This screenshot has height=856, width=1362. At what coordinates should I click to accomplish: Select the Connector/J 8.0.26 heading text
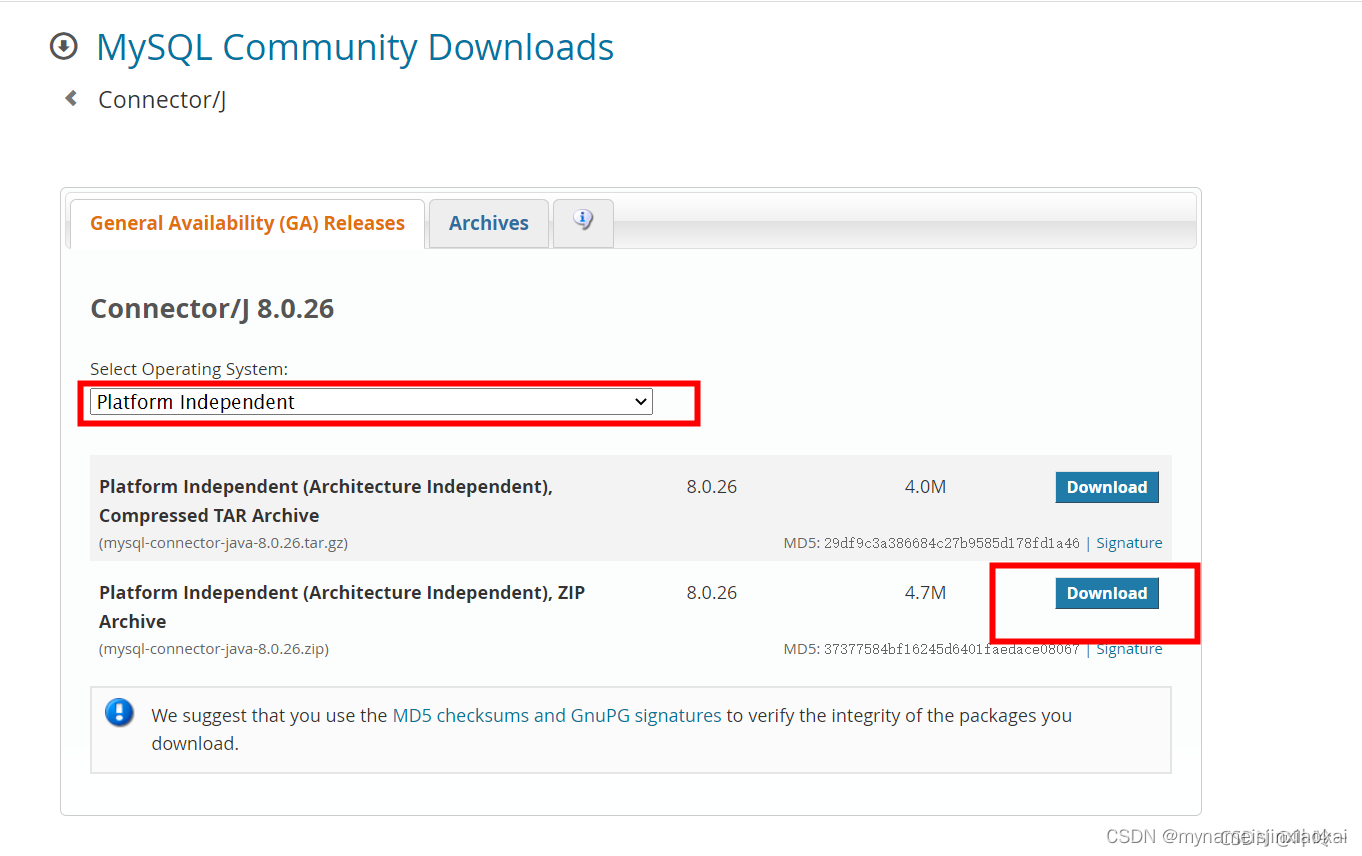212,308
